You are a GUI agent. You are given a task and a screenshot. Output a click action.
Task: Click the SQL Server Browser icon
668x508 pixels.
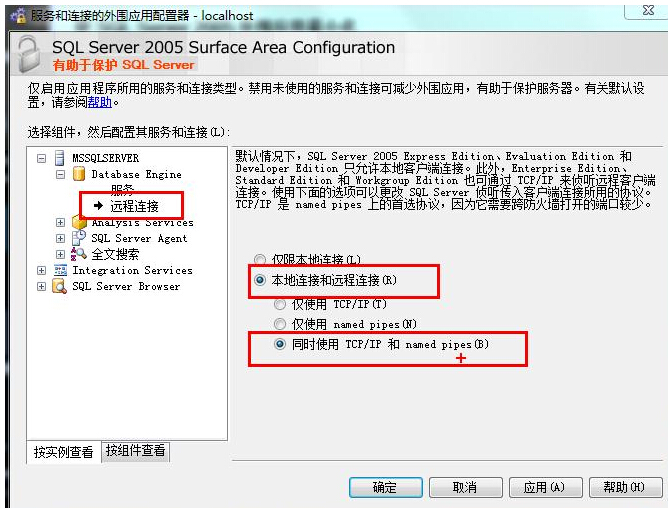(x=60, y=286)
